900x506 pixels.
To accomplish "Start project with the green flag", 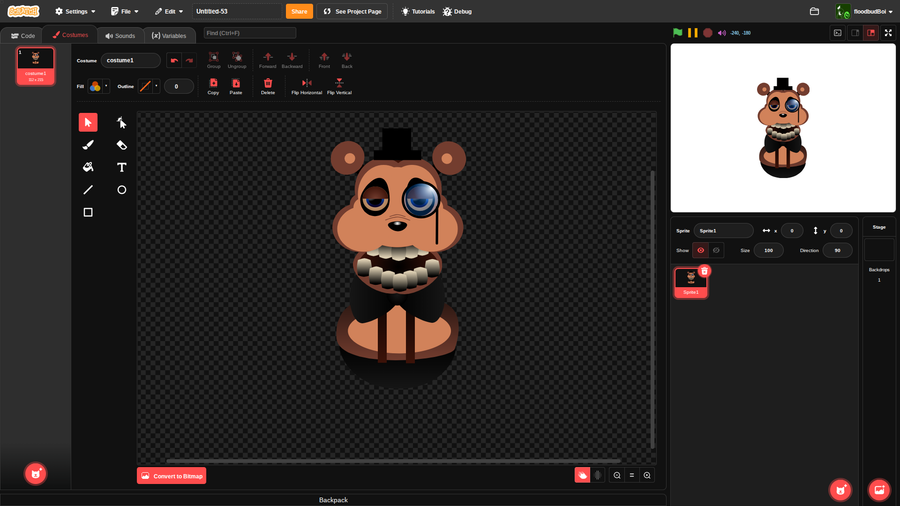I will 678,33.
